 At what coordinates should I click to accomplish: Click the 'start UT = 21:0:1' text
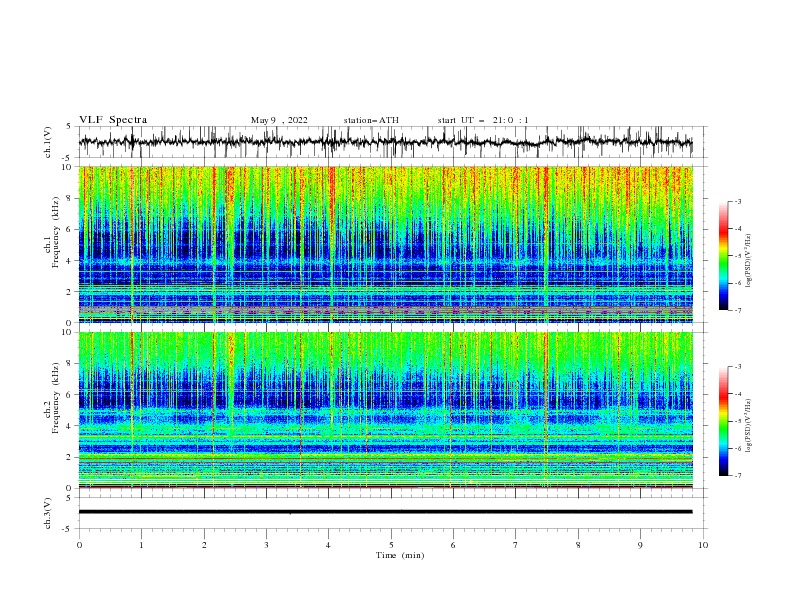click(x=483, y=120)
